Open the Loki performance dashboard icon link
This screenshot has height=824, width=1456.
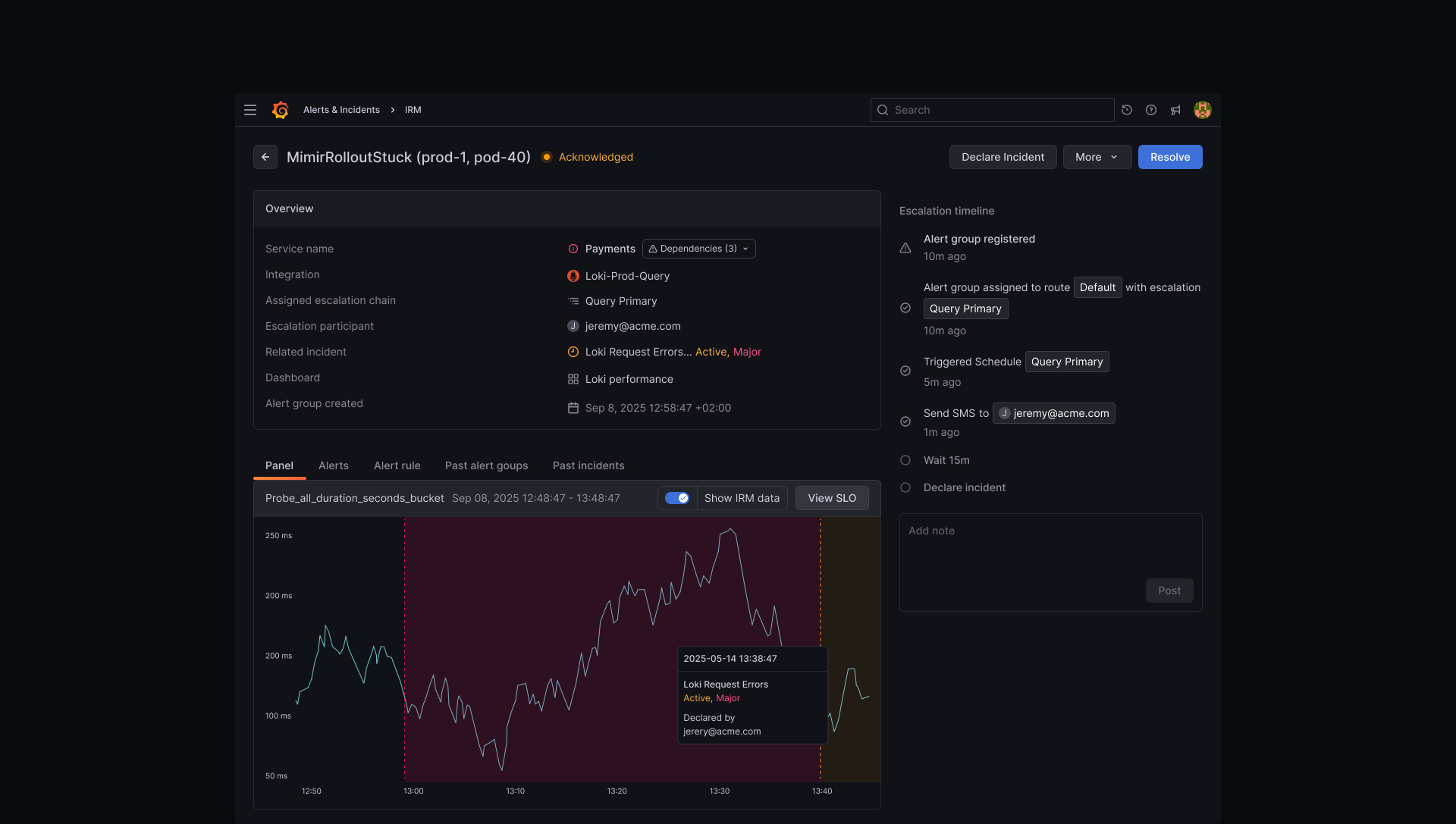[x=573, y=379]
